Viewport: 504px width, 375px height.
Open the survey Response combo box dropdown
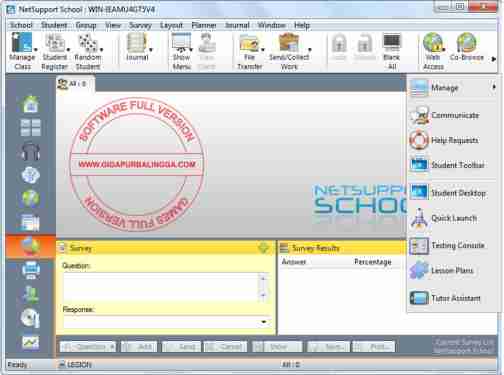click(264, 322)
